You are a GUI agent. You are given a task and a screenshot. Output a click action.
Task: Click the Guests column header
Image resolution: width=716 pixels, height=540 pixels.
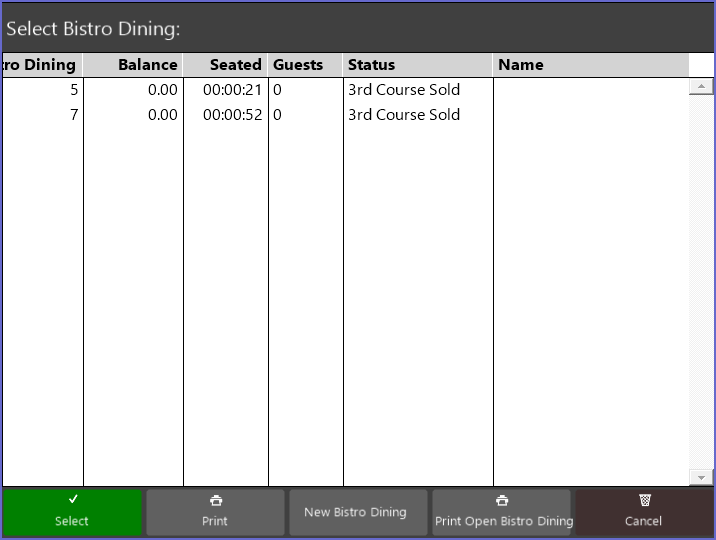click(305, 65)
